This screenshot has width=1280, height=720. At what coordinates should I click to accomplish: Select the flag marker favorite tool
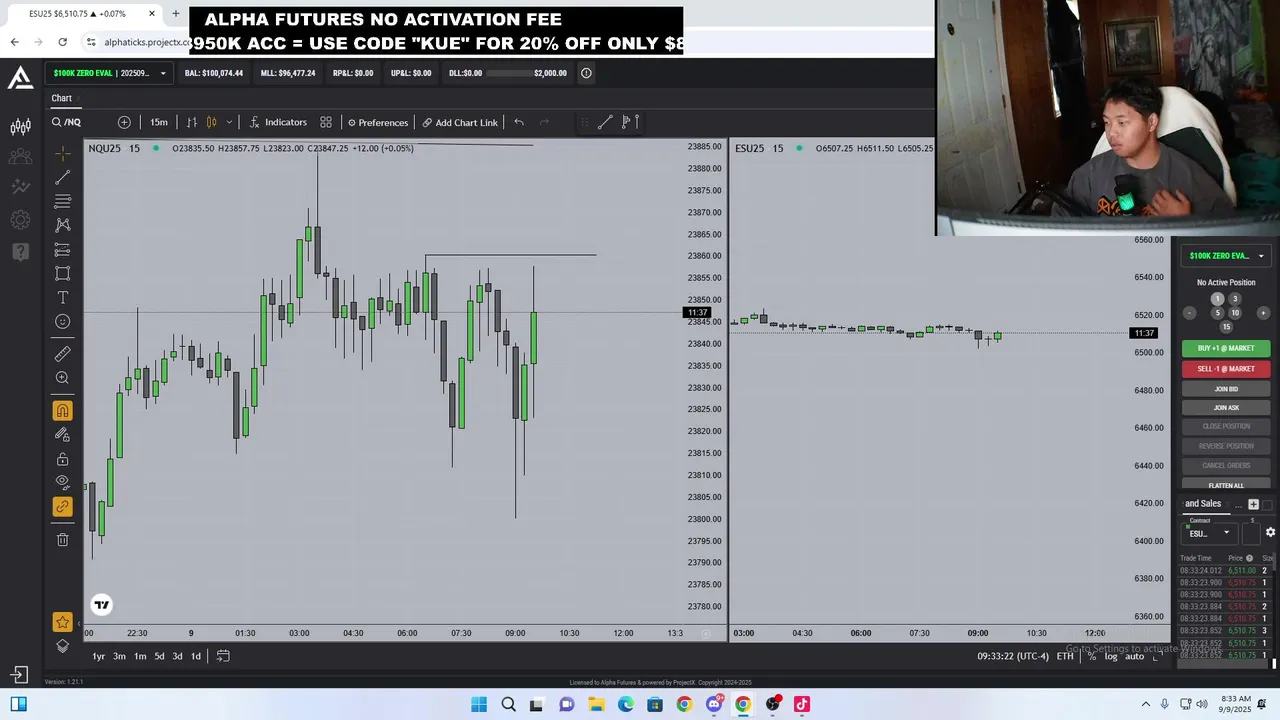point(629,122)
